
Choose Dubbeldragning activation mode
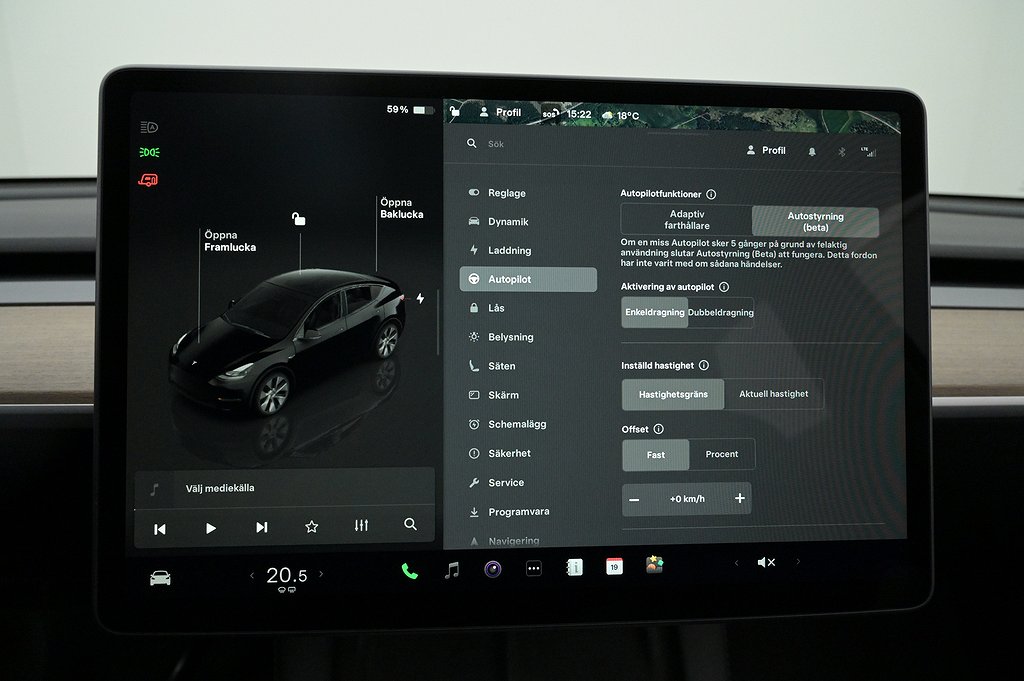pos(721,312)
